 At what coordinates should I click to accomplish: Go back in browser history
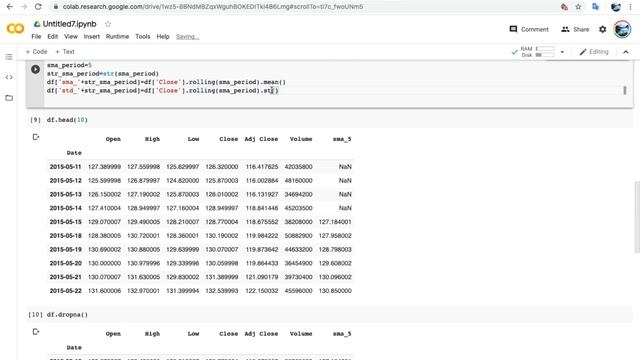click(10, 7)
